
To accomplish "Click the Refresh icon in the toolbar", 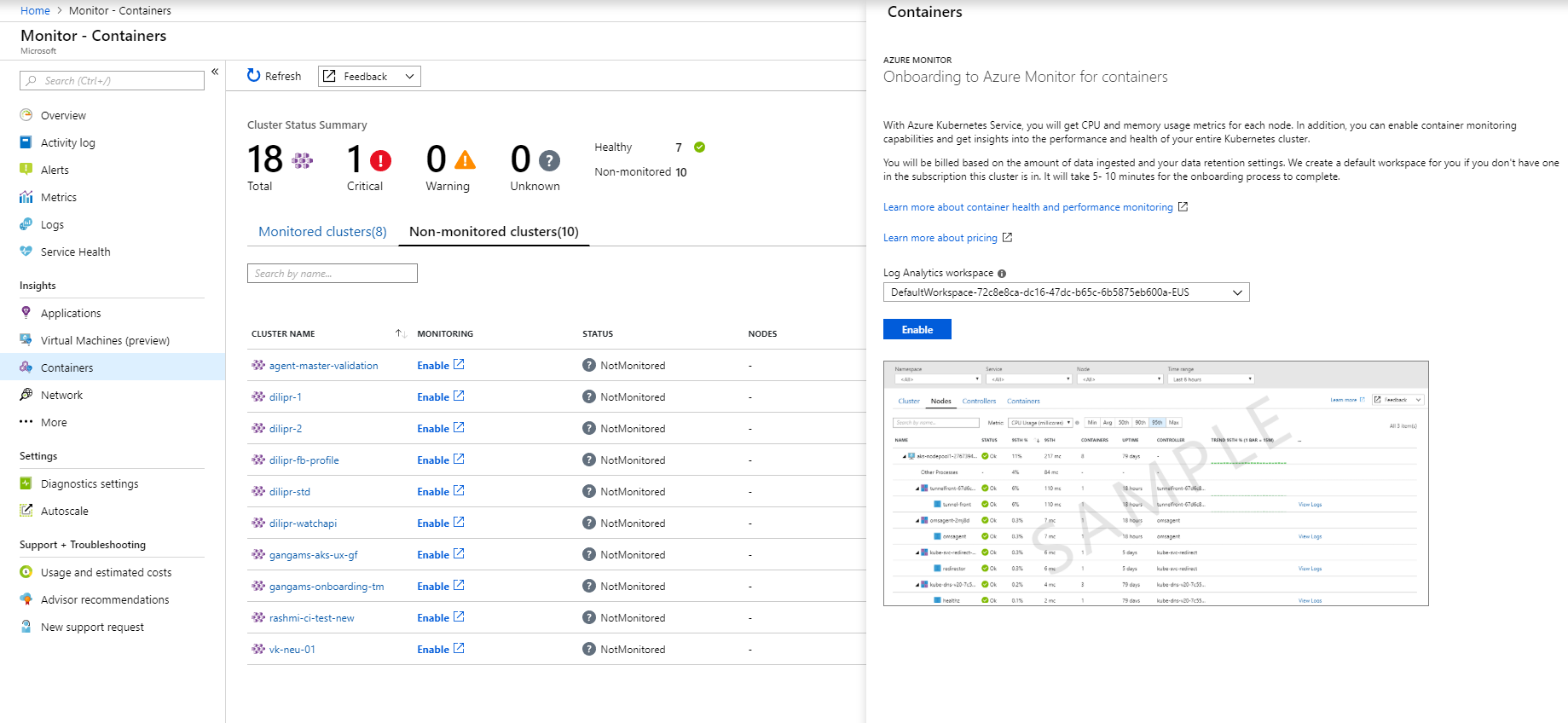I will point(253,76).
